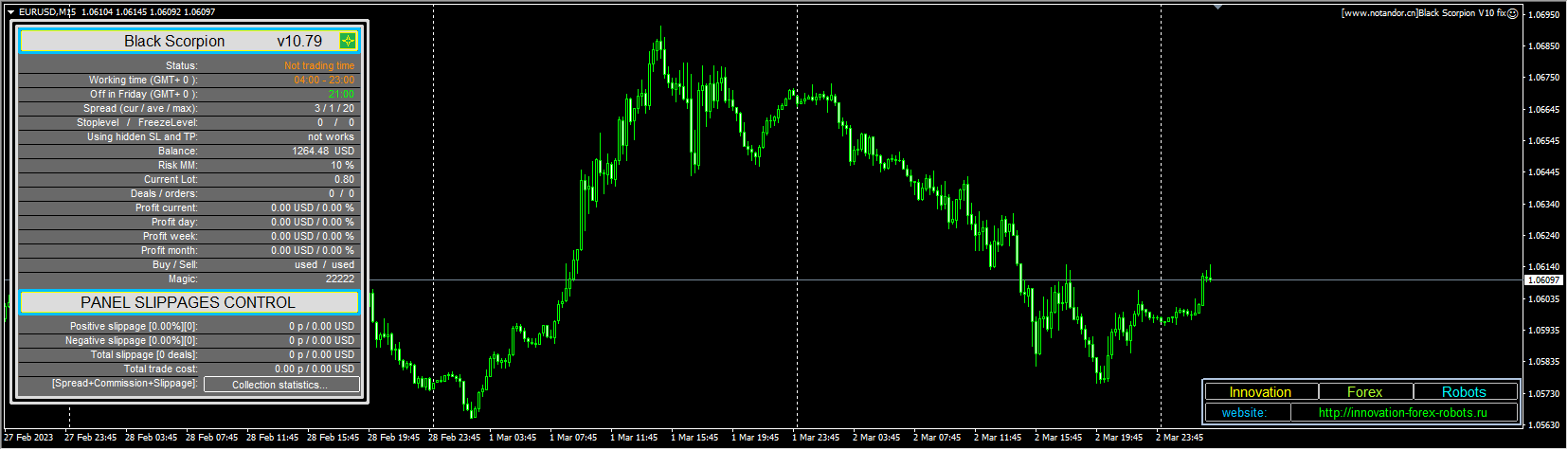Click the Working time 04:00 - 23:00 value

click(x=324, y=81)
